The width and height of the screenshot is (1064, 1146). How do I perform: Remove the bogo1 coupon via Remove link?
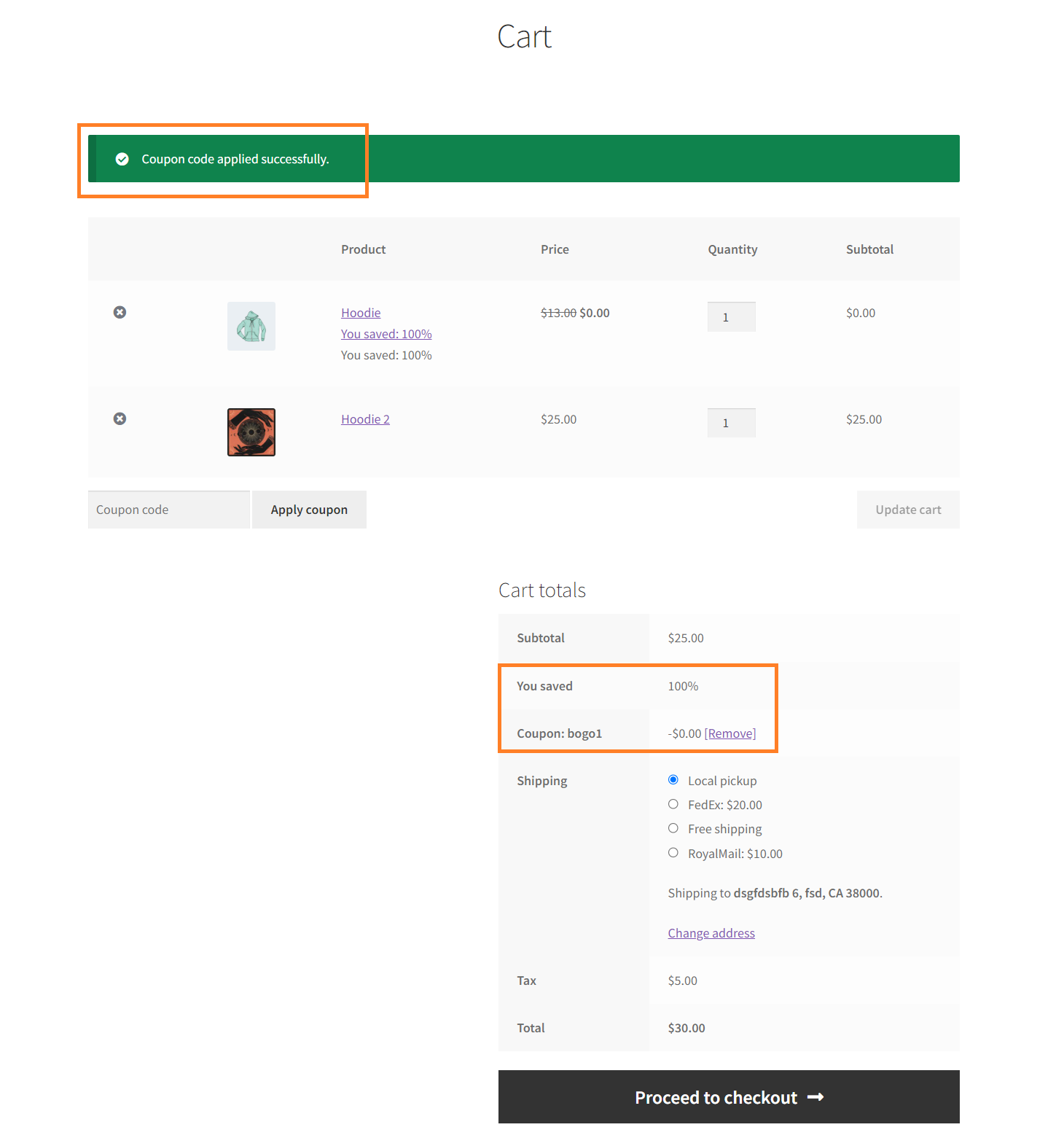coord(730,733)
